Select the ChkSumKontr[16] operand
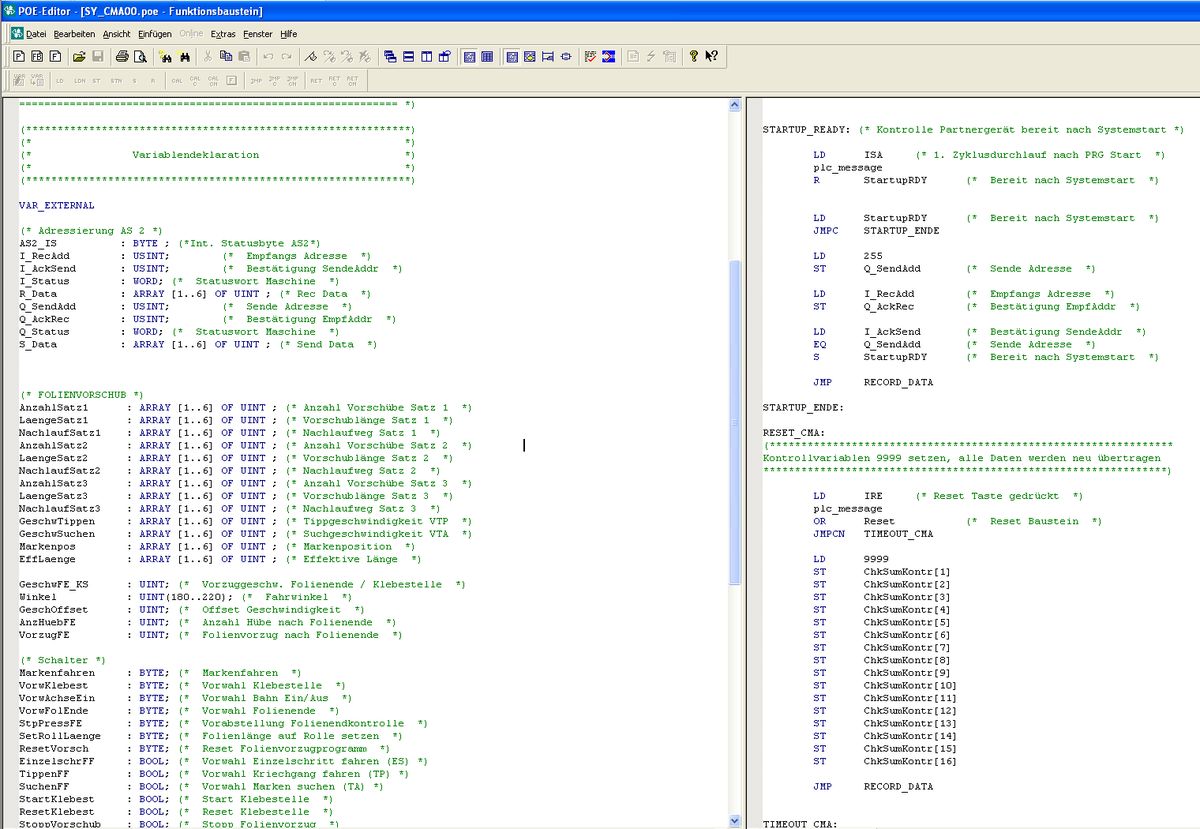The width and height of the screenshot is (1200, 829). pyautogui.click(x=908, y=762)
